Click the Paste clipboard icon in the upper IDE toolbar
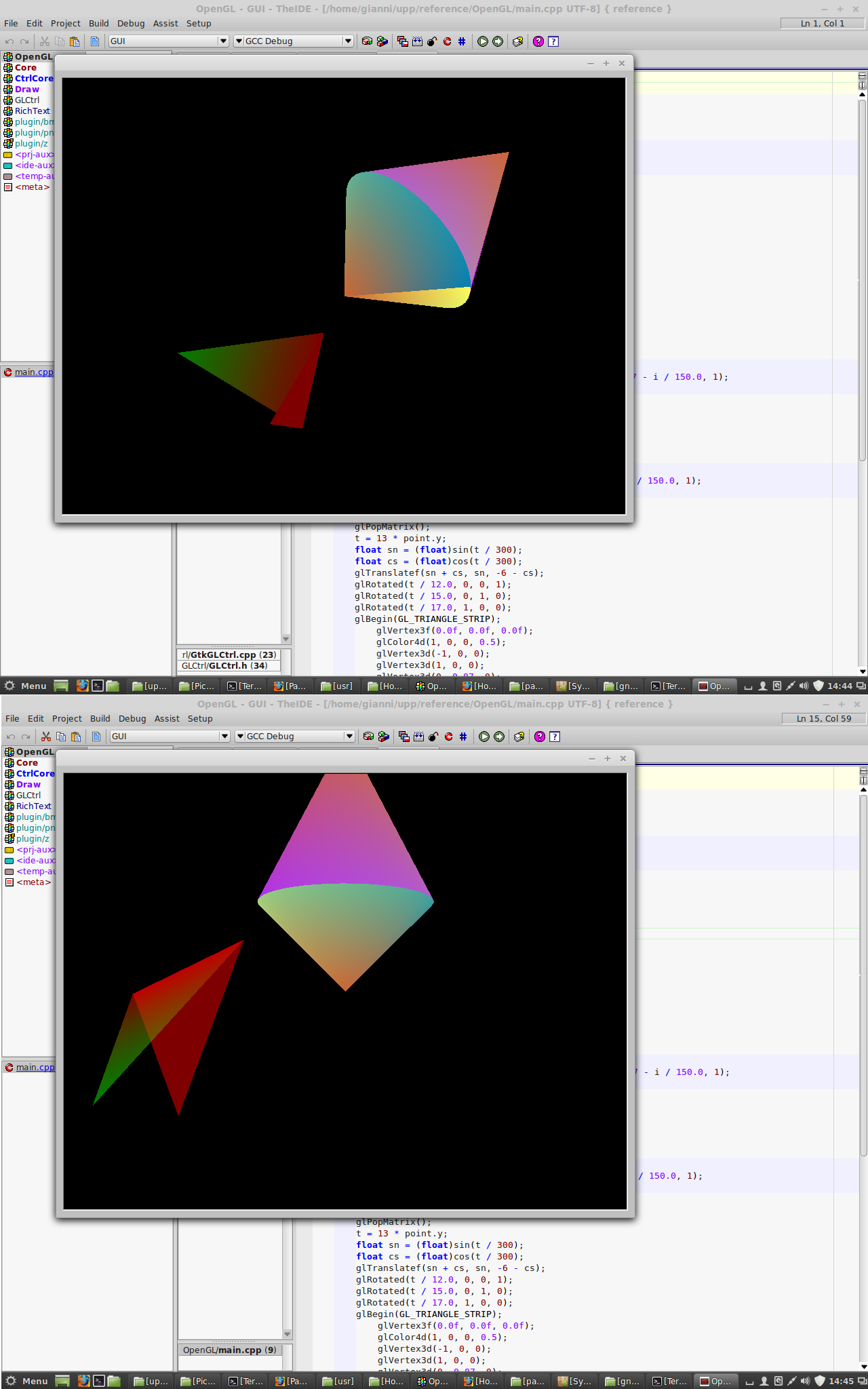 [x=75, y=41]
